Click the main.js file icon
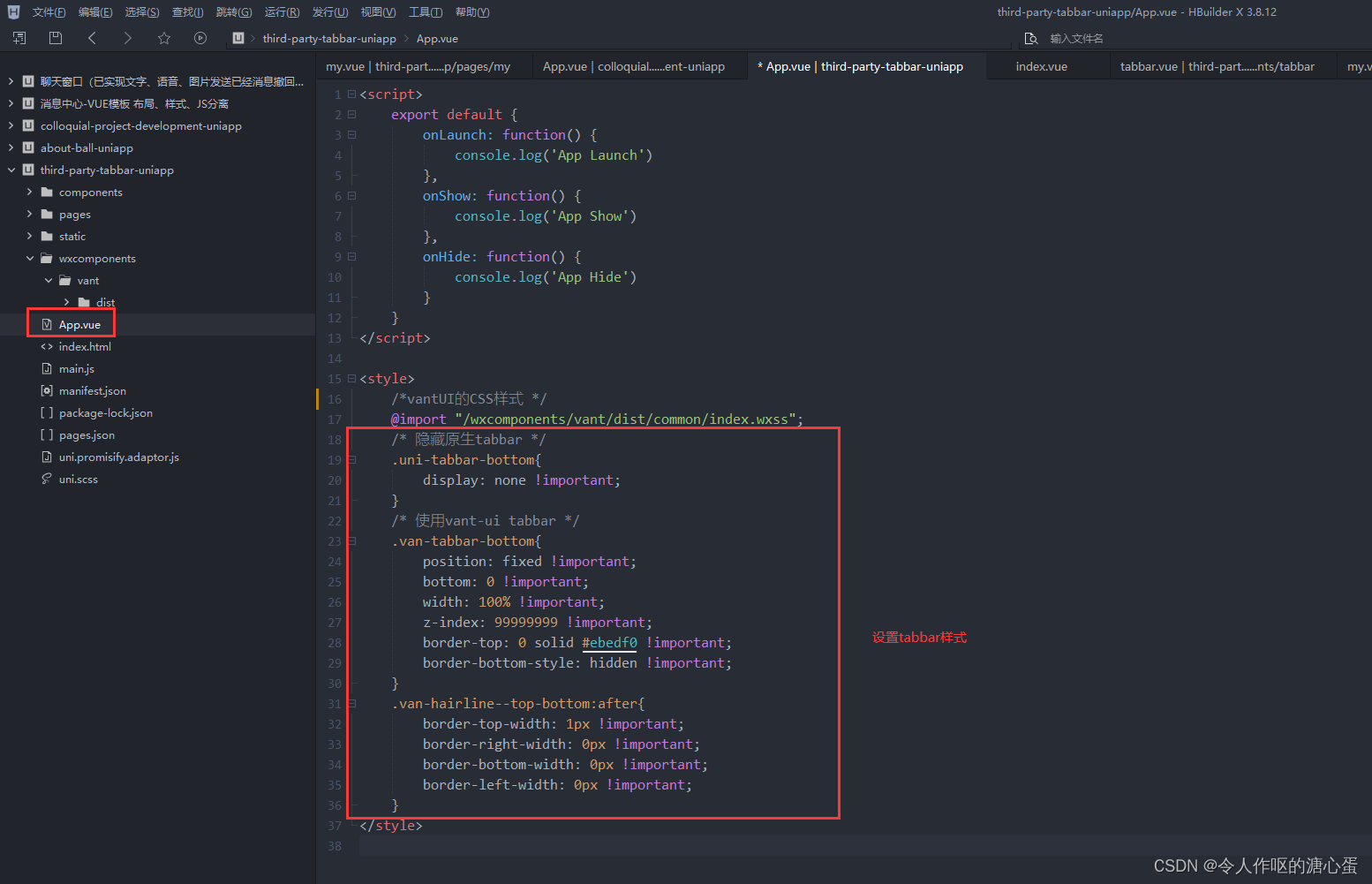The image size is (1372, 884). click(47, 368)
